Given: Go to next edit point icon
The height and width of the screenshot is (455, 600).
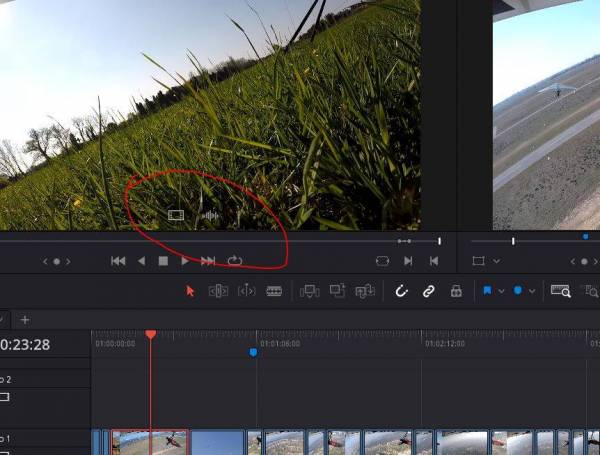Looking at the screenshot, I should point(408,261).
